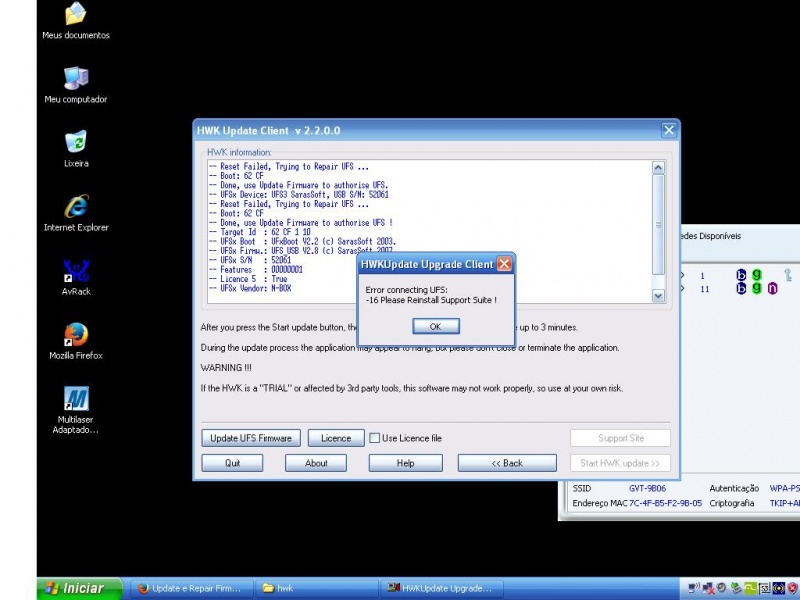
Task: Open Meus documentos desktop icon
Action: tap(76, 20)
